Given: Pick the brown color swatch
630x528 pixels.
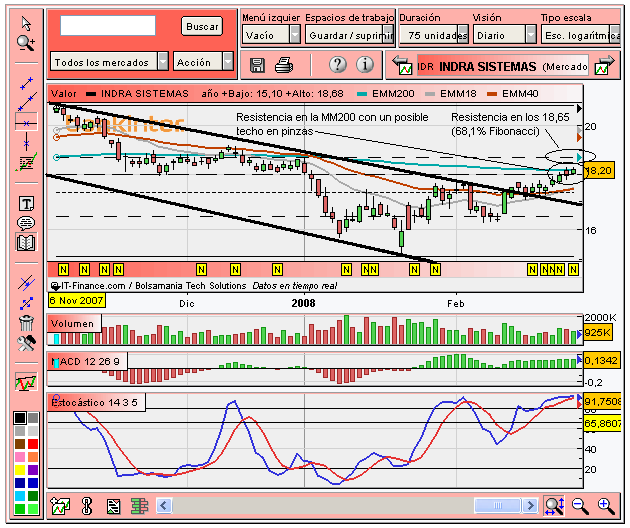Looking at the screenshot, I should click(20, 444).
